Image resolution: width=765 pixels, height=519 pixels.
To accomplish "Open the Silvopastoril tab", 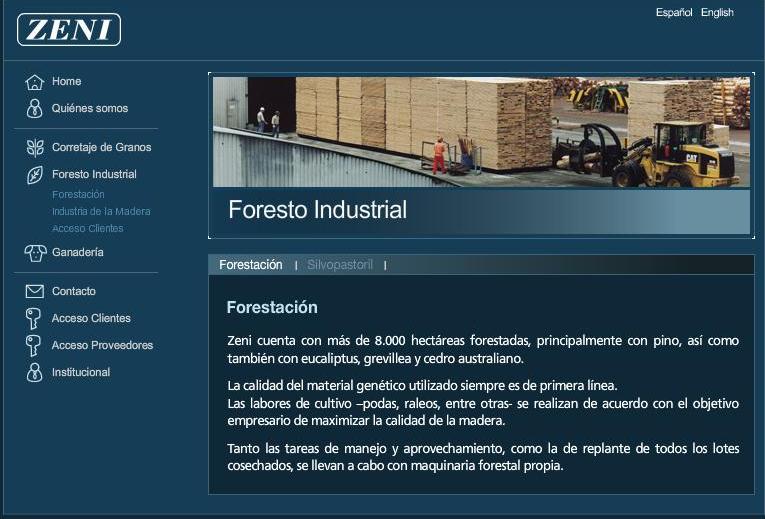I will coord(340,265).
